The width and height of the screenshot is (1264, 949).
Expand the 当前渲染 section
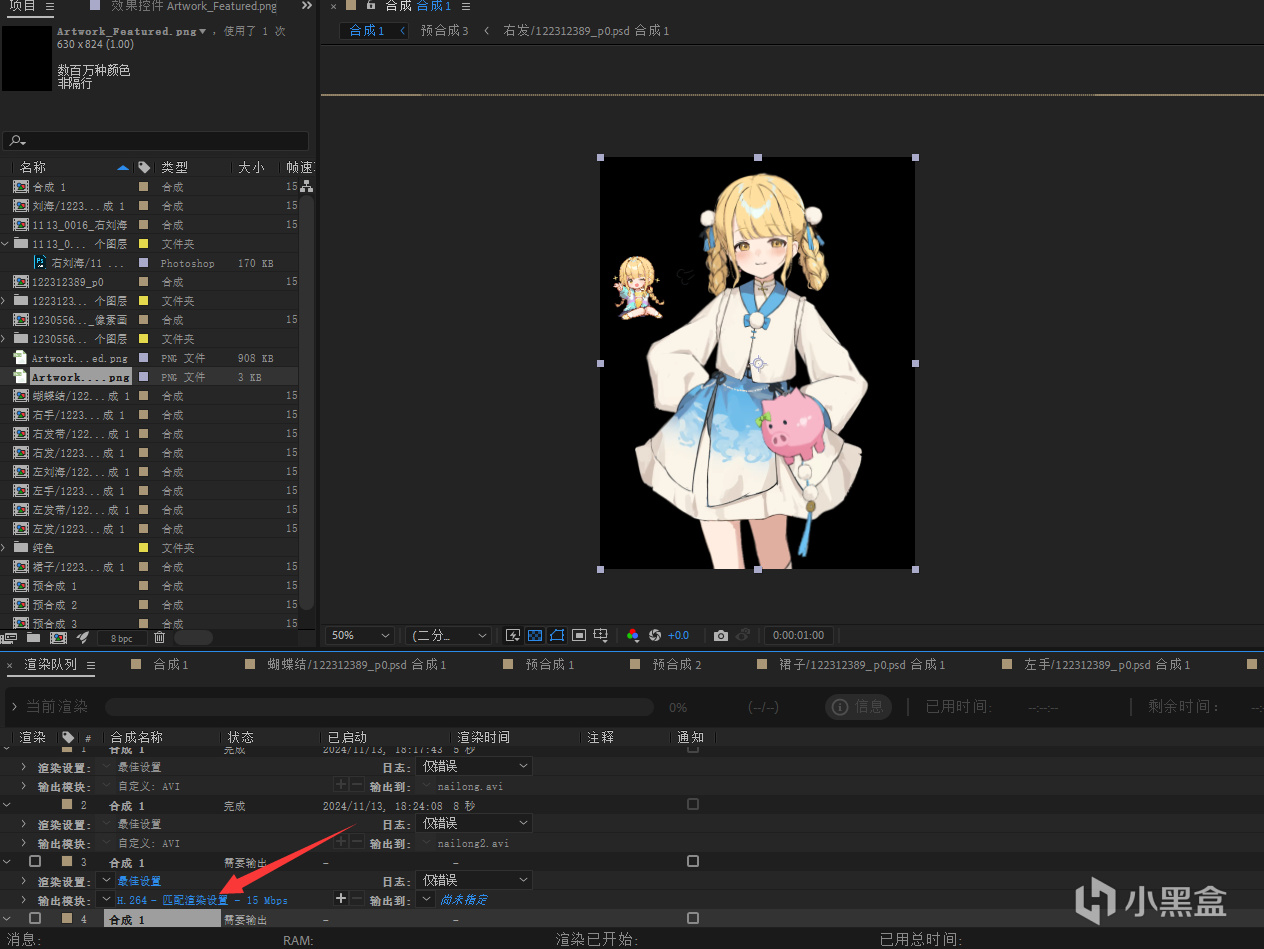(14, 707)
